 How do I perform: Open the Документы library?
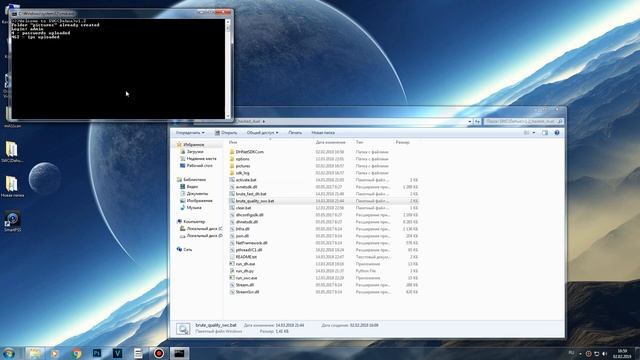(x=197, y=193)
